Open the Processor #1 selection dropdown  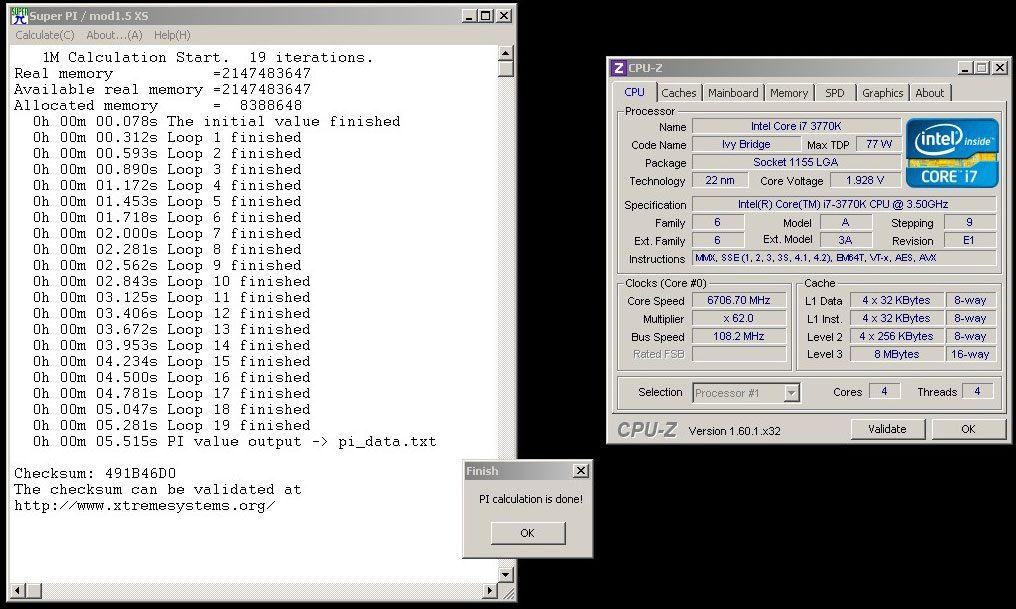791,393
